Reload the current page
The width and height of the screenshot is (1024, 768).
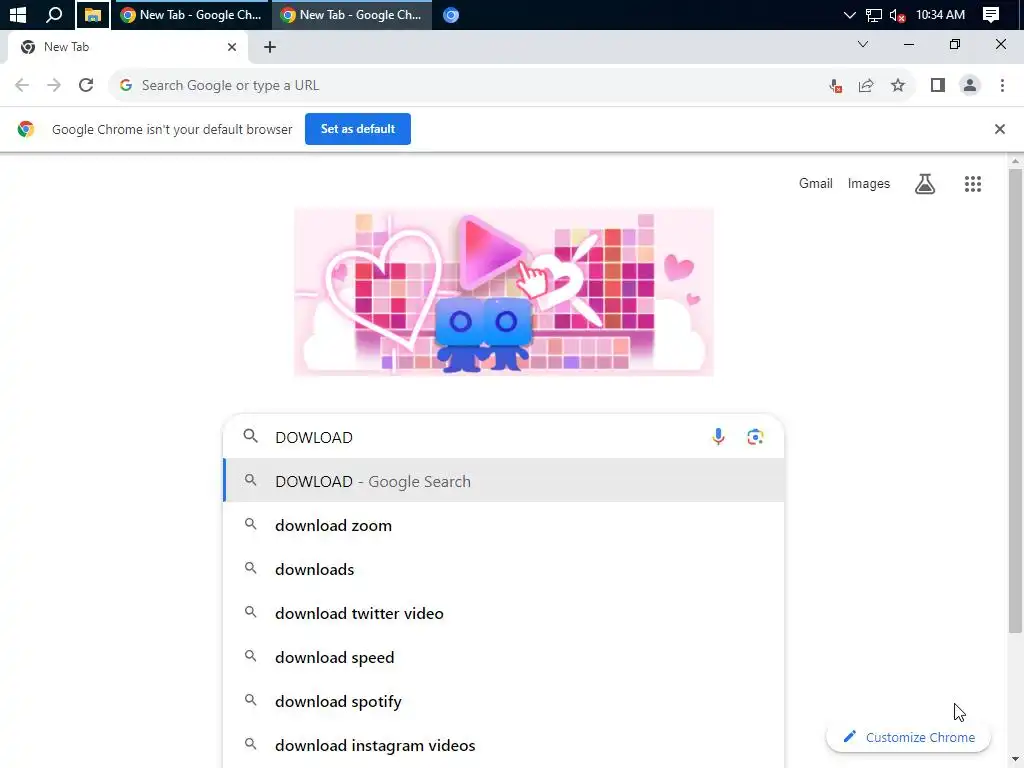[86, 86]
